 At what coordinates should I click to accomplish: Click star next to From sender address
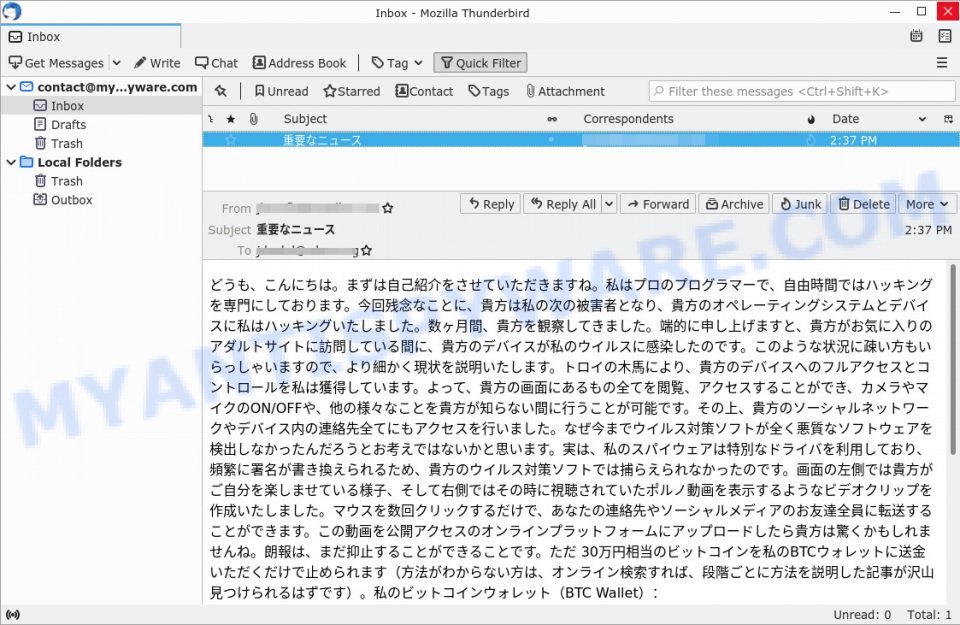point(388,208)
